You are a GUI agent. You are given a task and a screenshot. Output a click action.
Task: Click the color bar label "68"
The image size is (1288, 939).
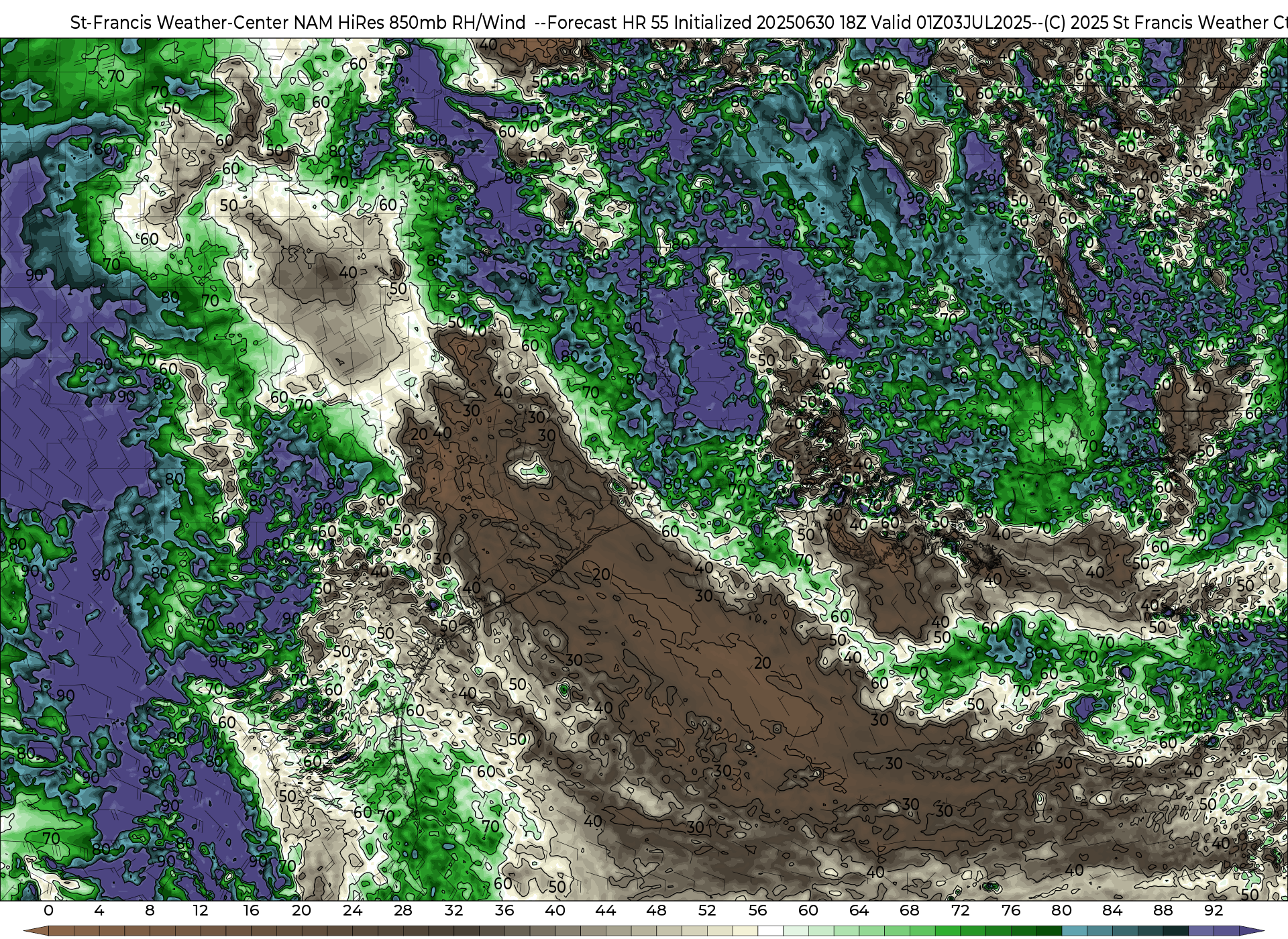(910, 911)
